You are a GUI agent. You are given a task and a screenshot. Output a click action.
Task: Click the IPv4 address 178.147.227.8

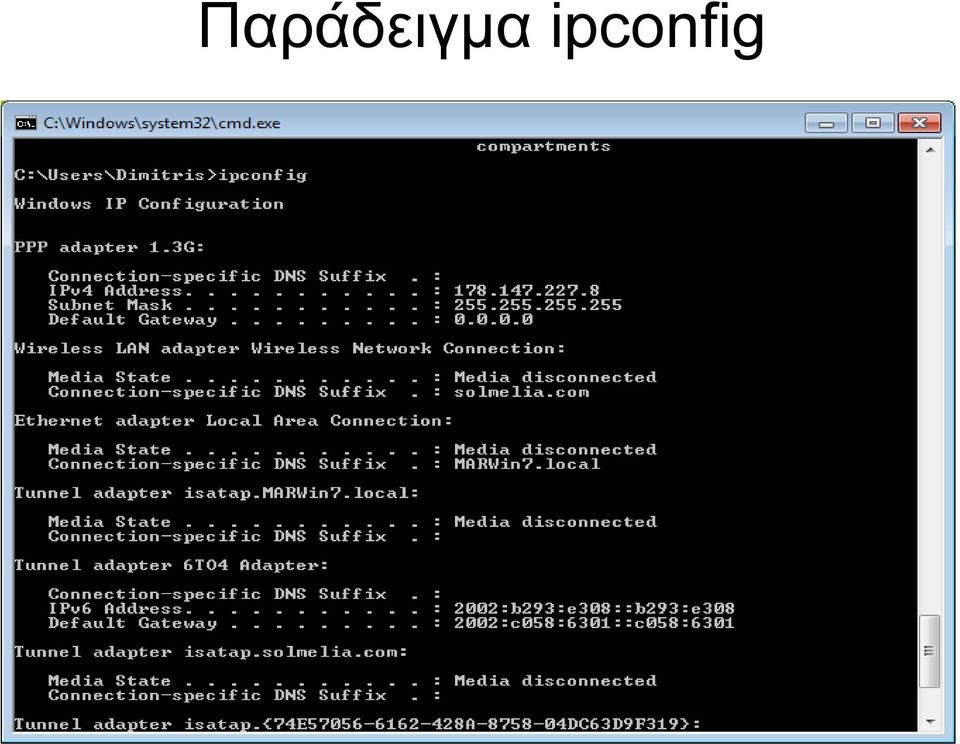click(x=526, y=290)
